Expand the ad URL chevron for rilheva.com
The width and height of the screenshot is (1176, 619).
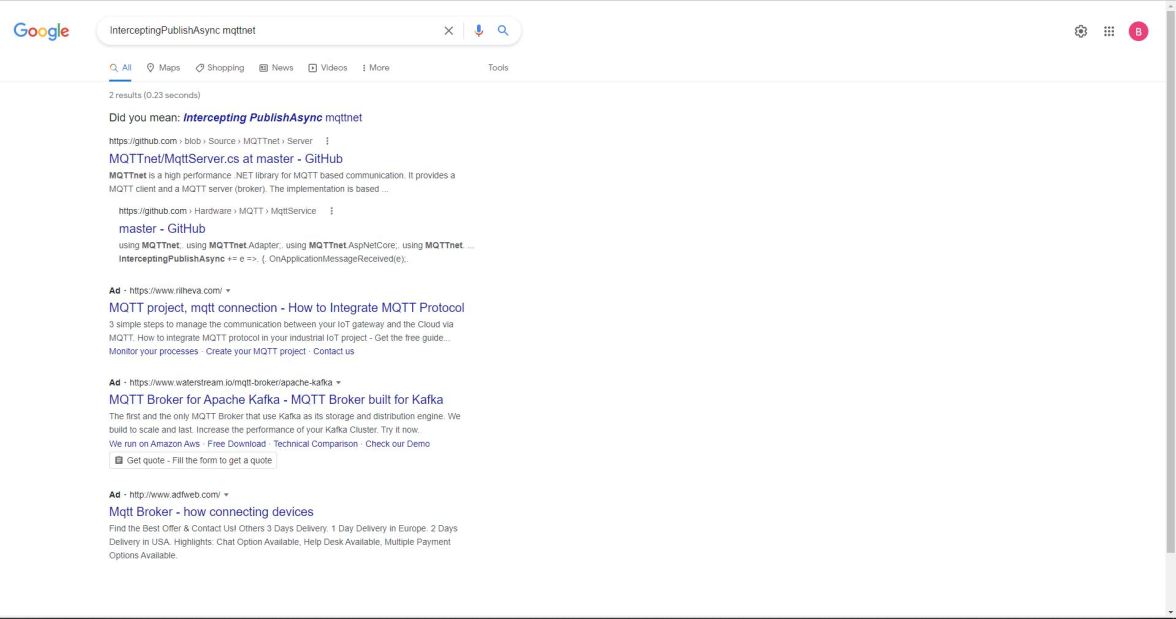(229, 292)
